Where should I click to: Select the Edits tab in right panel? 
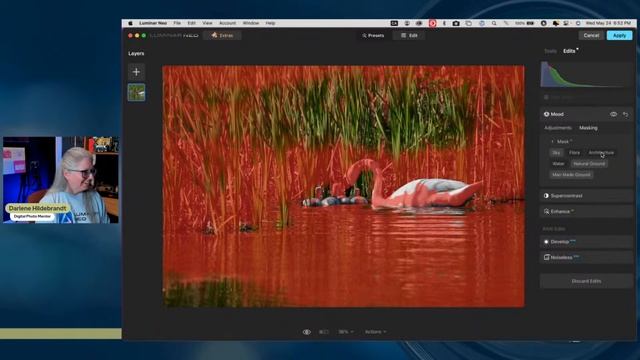click(569, 51)
